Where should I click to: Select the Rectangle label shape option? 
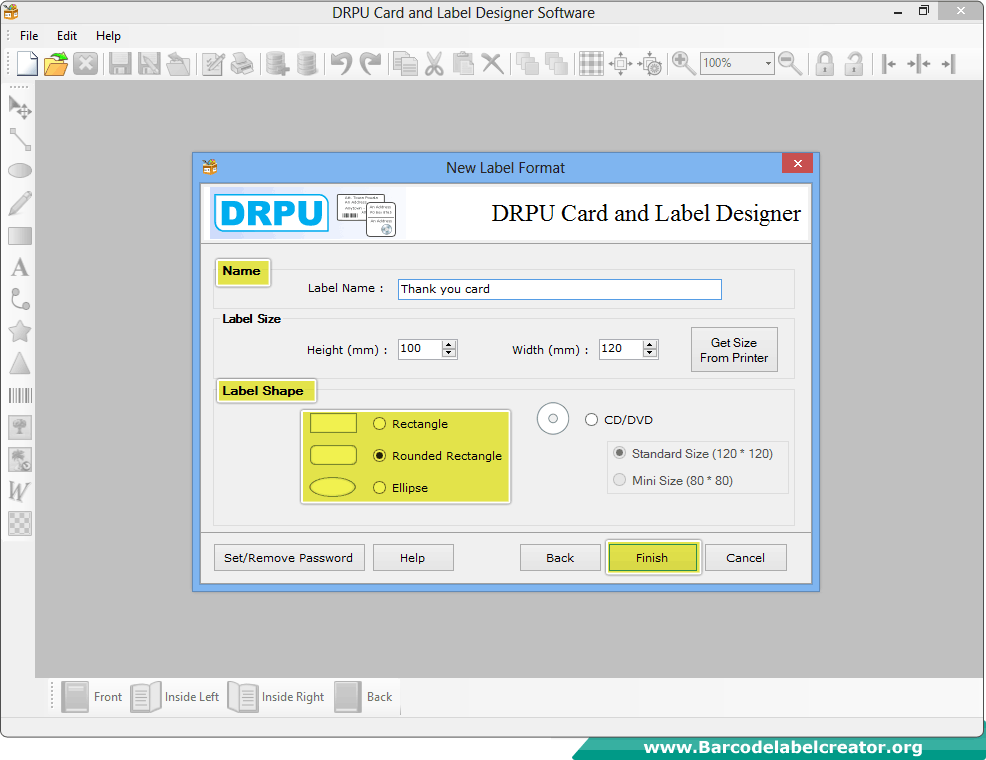(x=379, y=424)
